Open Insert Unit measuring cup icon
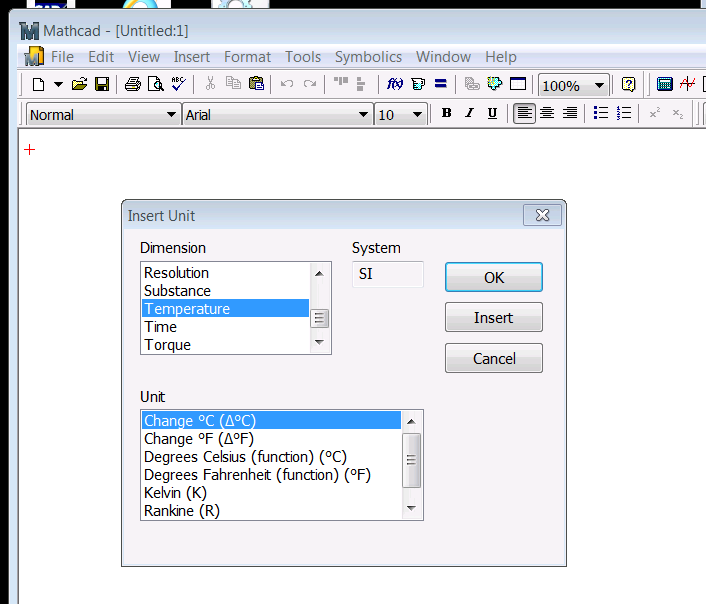This screenshot has width=706, height=604. click(x=418, y=84)
